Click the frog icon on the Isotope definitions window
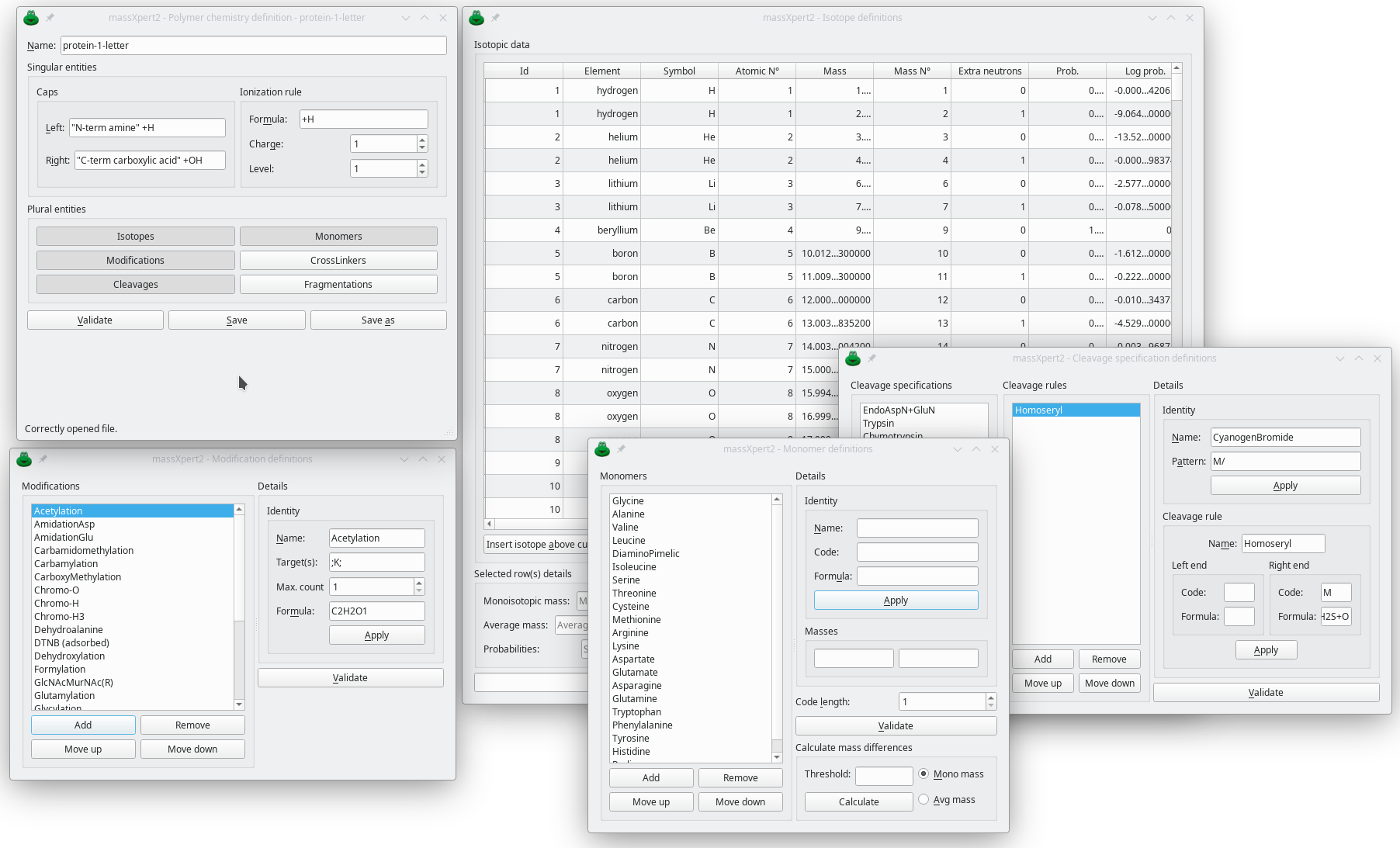Viewport: 1400px width, 848px height. (476, 17)
